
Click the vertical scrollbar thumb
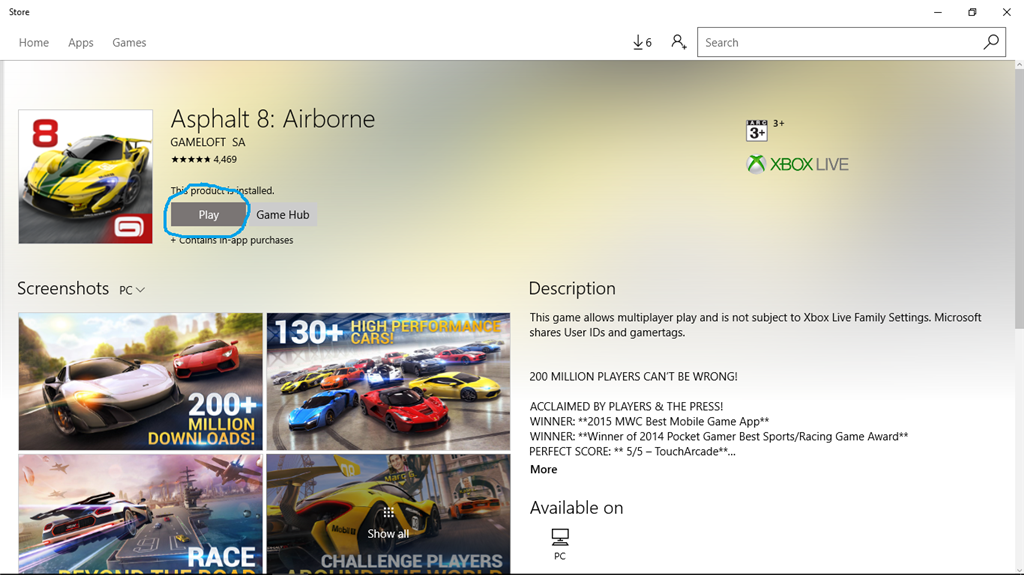tap(1019, 199)
